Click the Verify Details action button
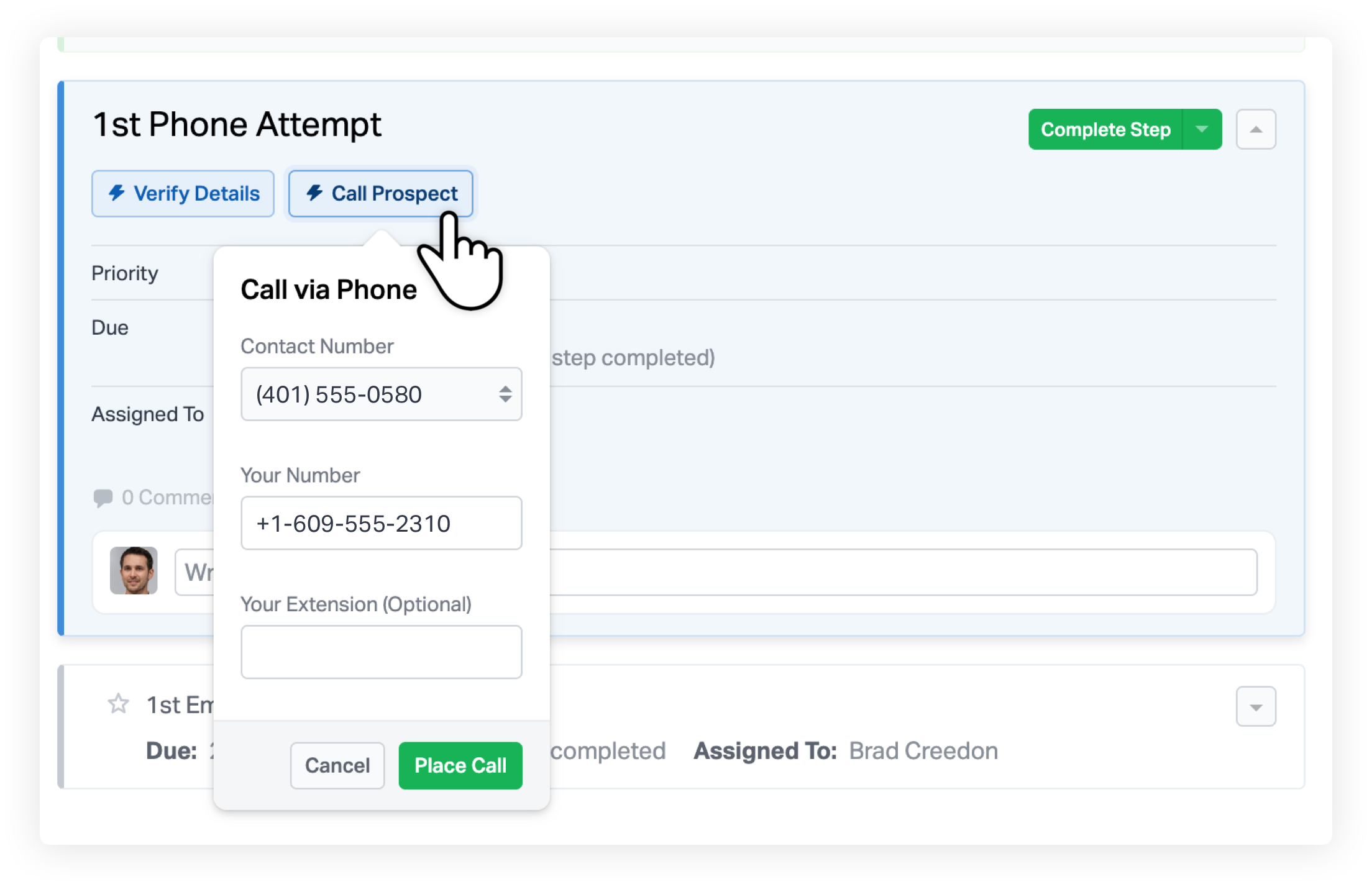The height and width of the screenshot is (887, 1372). [x=183, y=194]
